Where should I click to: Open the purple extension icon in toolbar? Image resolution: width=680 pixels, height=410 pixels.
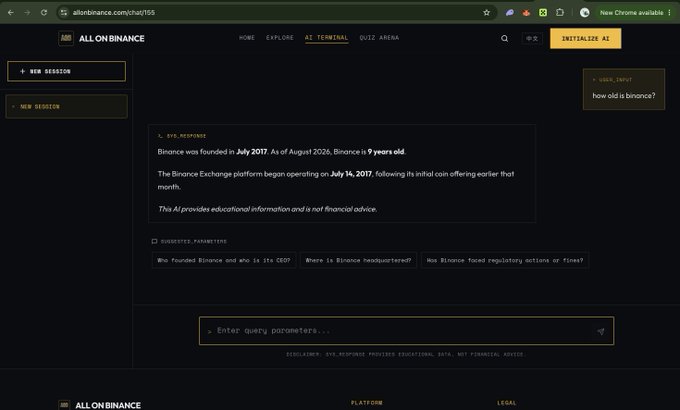(510, 13)
